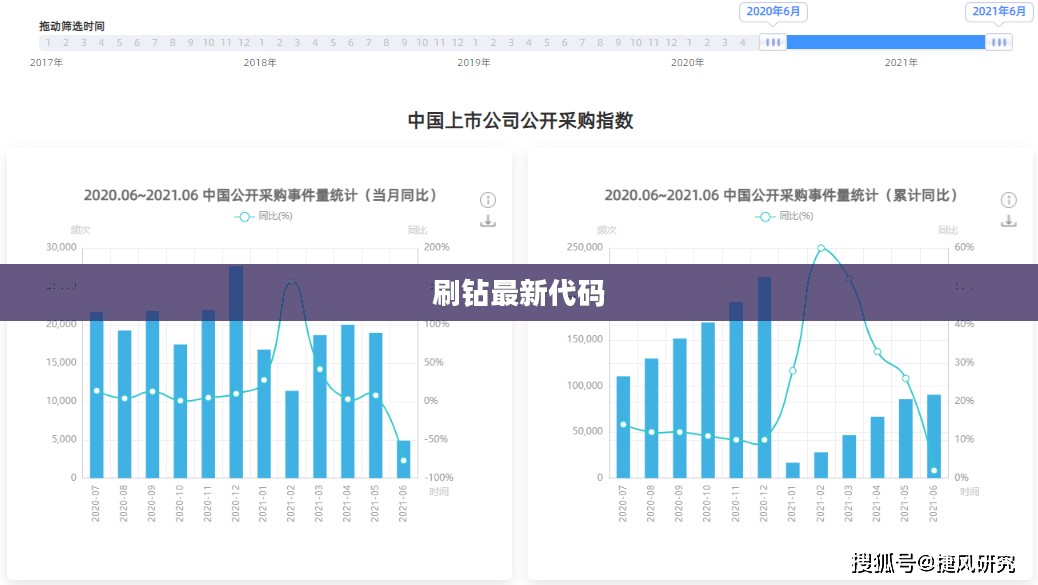Screen dimensions: 1038x585
Task: Click the 2020-07 bar in 当月同比 chart
Action: [x=97, y=394]
